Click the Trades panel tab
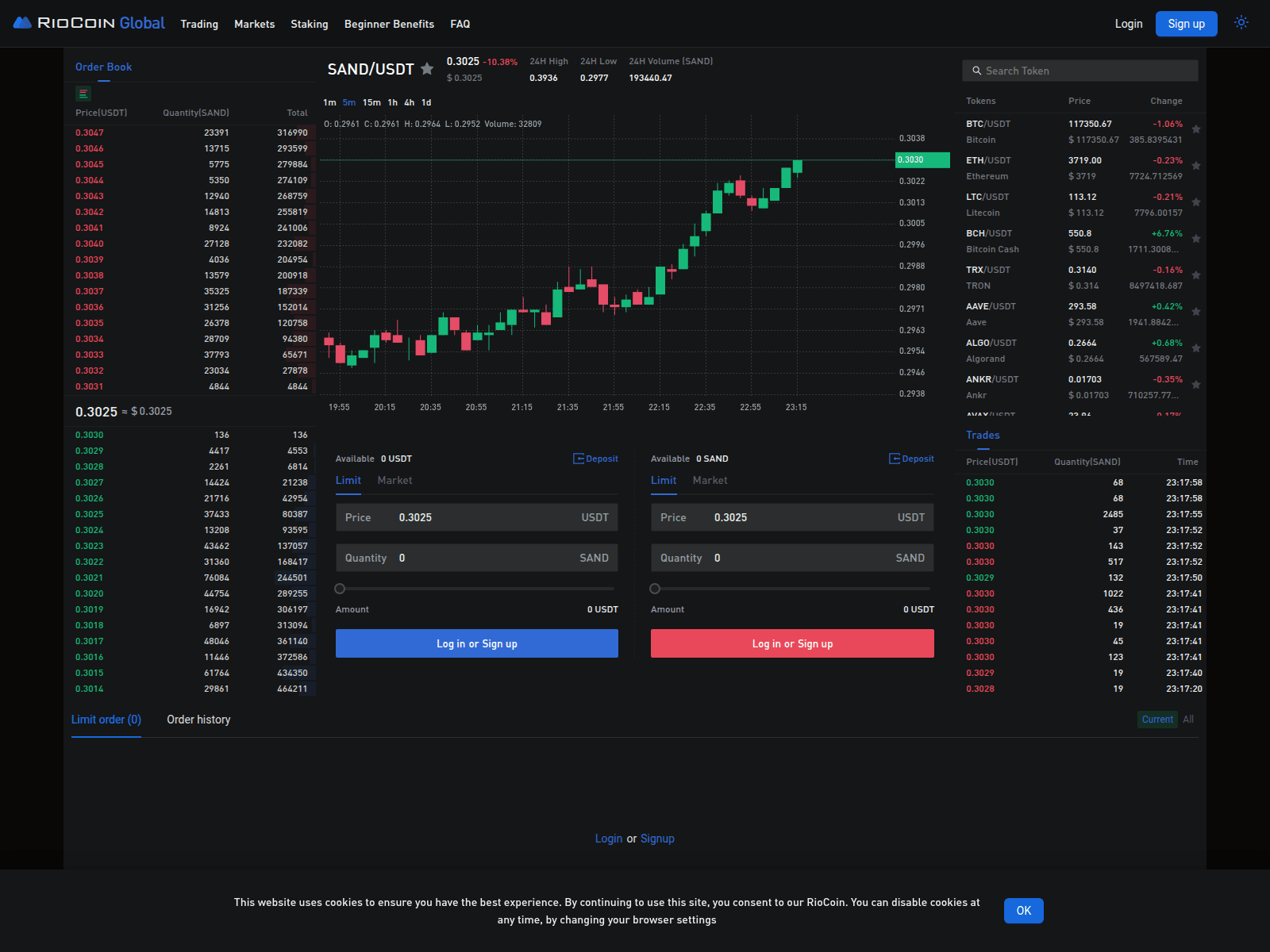This screenshot has width=1270, height=952. [x=983, y=435]
